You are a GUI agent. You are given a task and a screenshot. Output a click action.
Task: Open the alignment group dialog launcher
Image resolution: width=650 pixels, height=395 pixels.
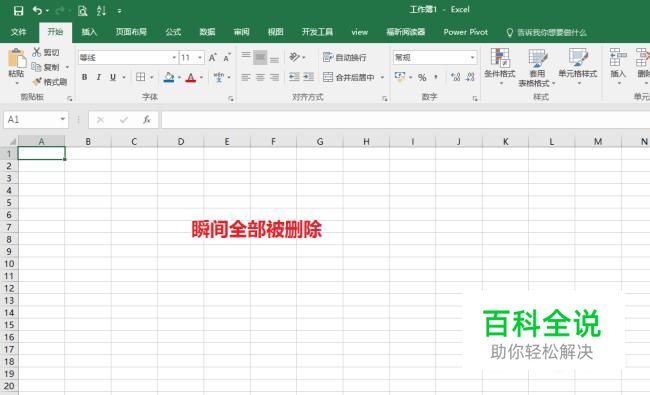(385, 99)
